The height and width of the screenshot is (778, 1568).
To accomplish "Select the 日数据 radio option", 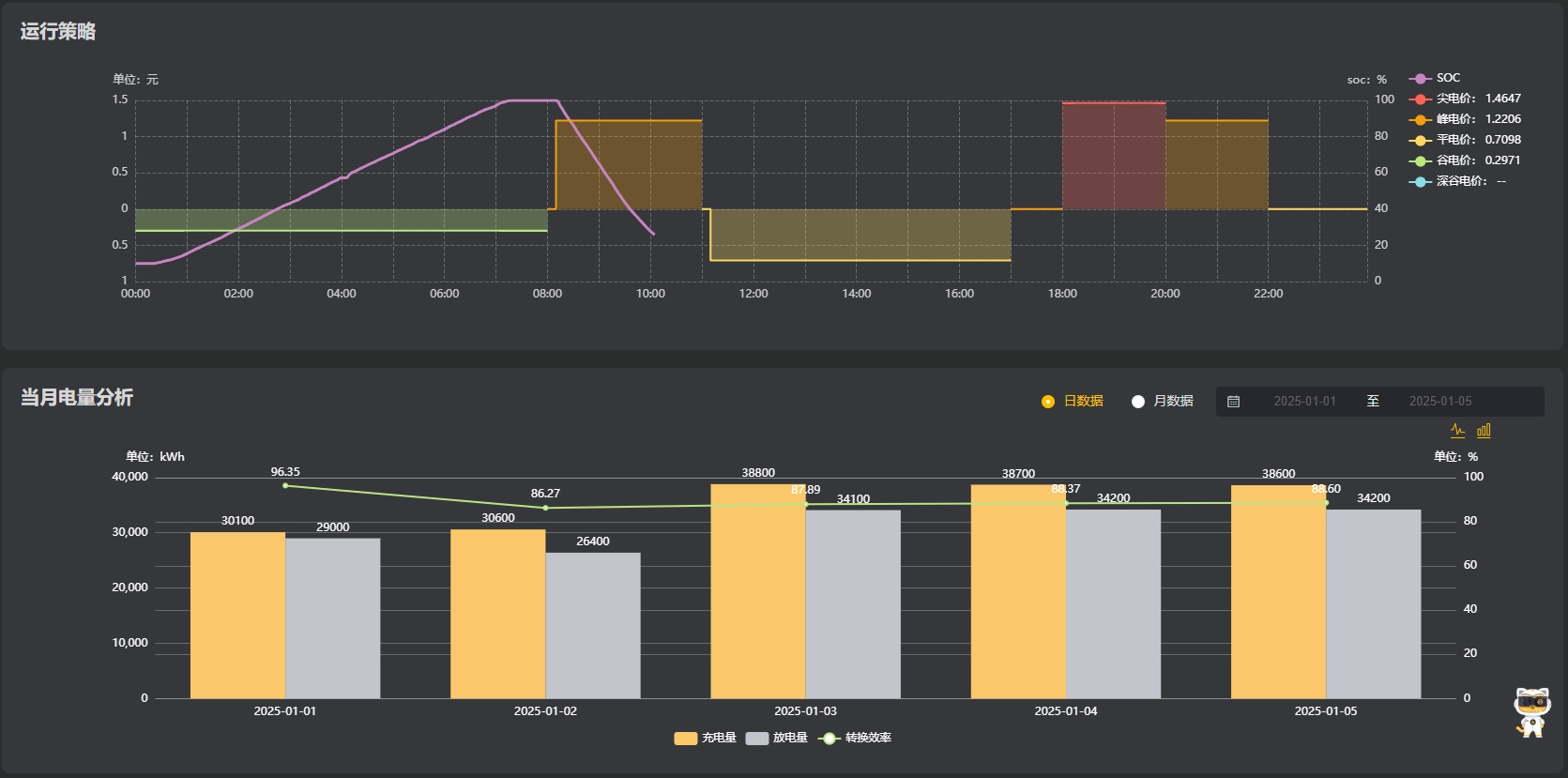I will [x=1048, y=402].
